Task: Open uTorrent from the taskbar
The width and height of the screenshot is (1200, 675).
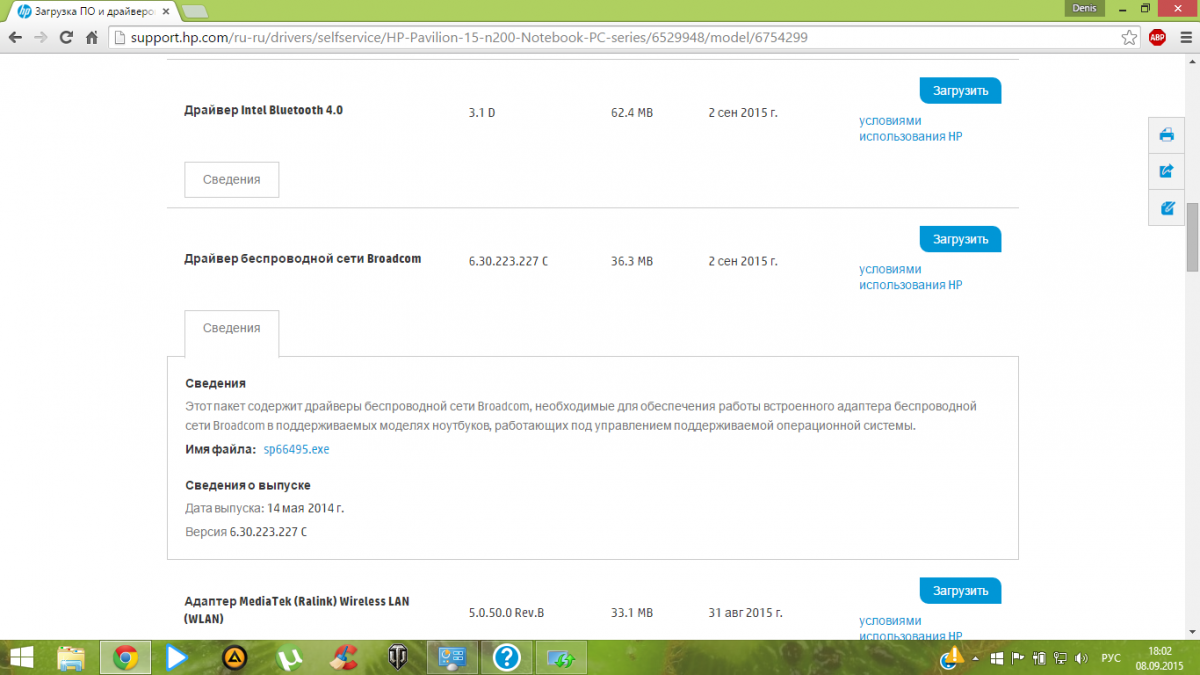Action: point(289,657)
